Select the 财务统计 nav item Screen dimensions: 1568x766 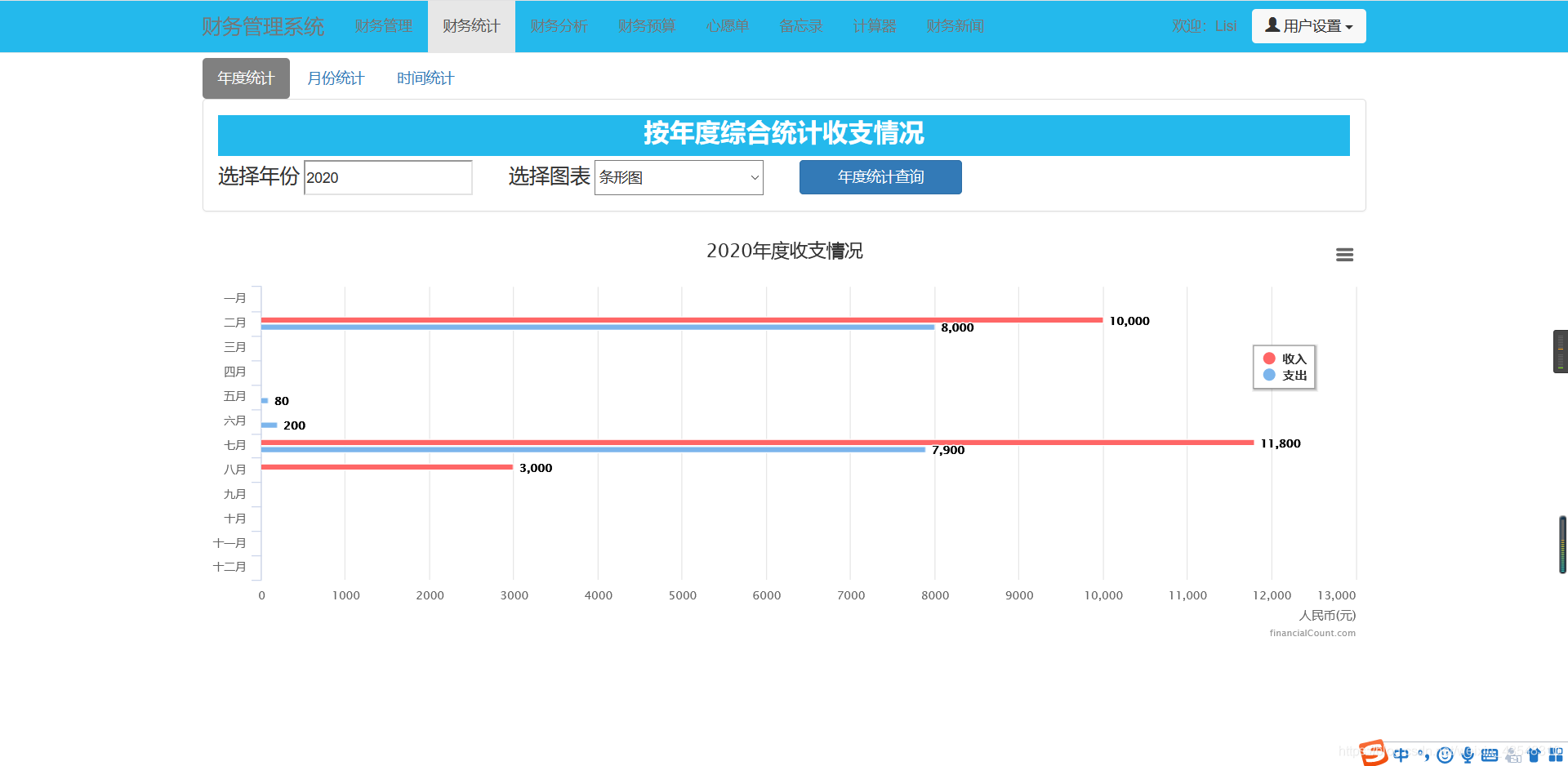point(471,26)
